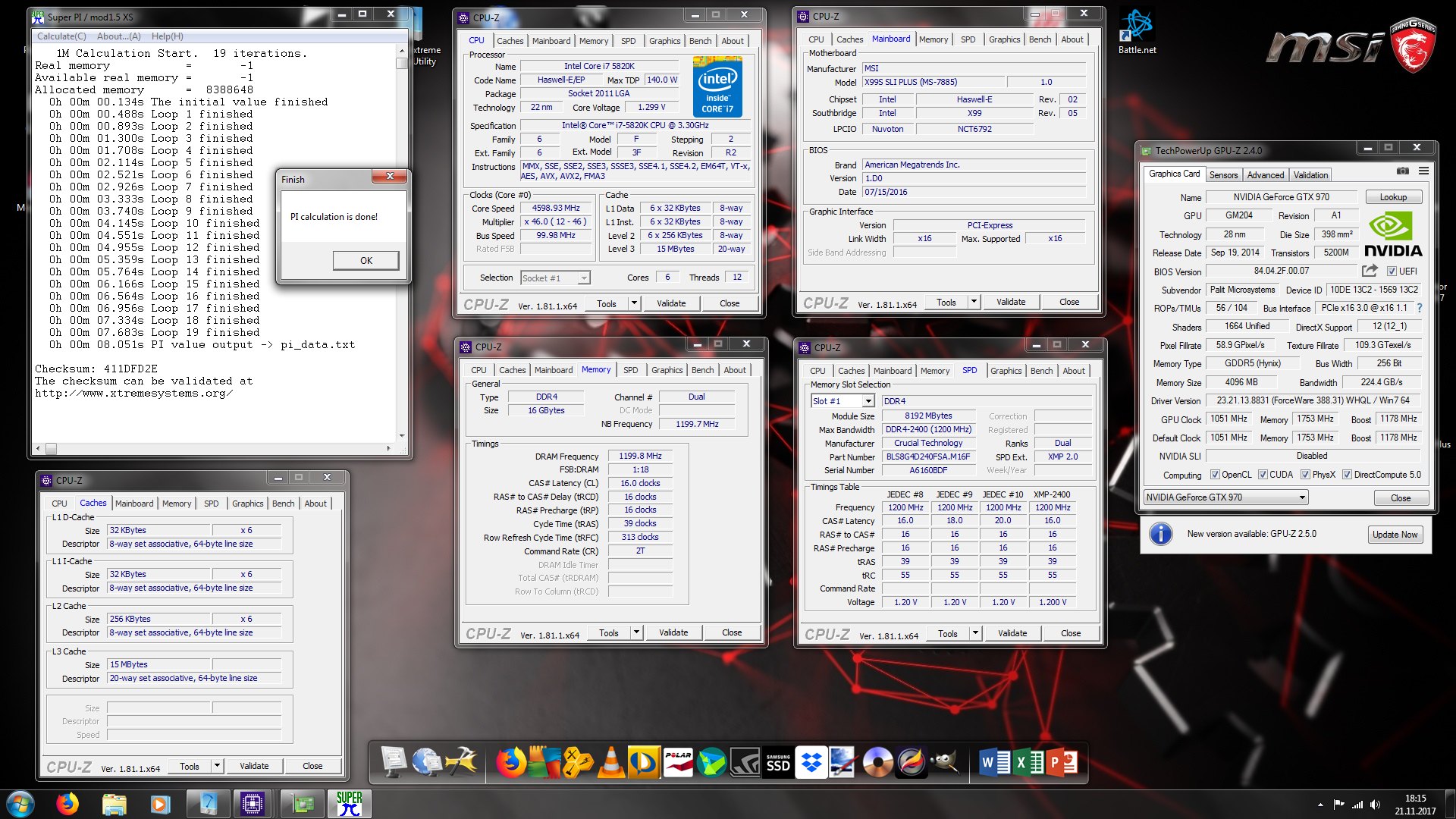
Task: Open Bench tab in CPU-Z Memory window
Action: pos(702,370)
